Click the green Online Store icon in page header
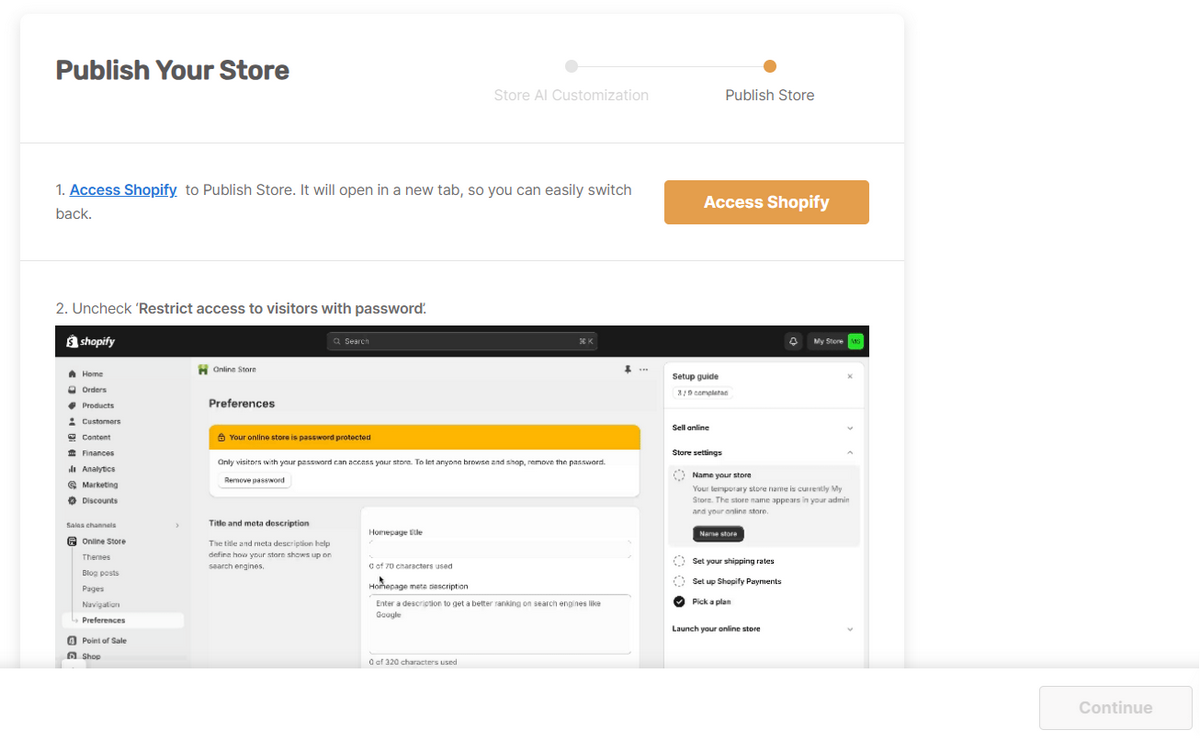 [203, 369]
